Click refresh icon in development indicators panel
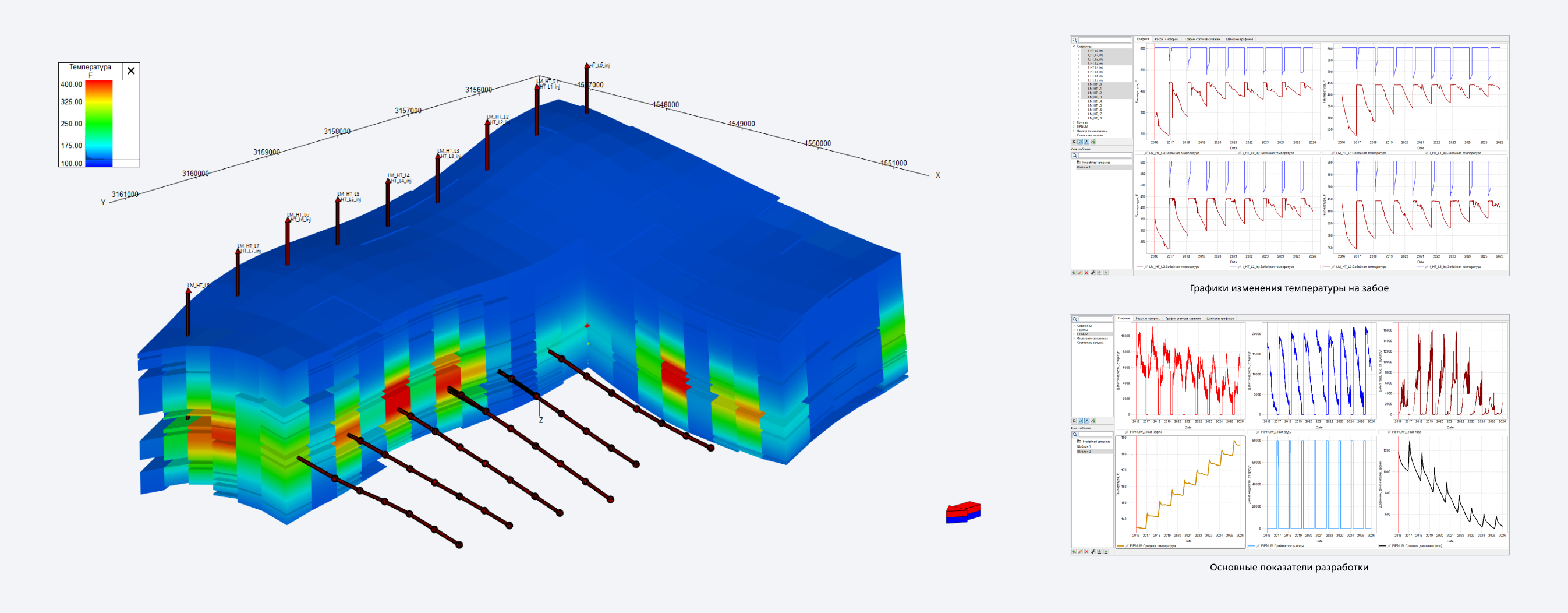Screen dimensions: 1568x613 (1081, 421)
